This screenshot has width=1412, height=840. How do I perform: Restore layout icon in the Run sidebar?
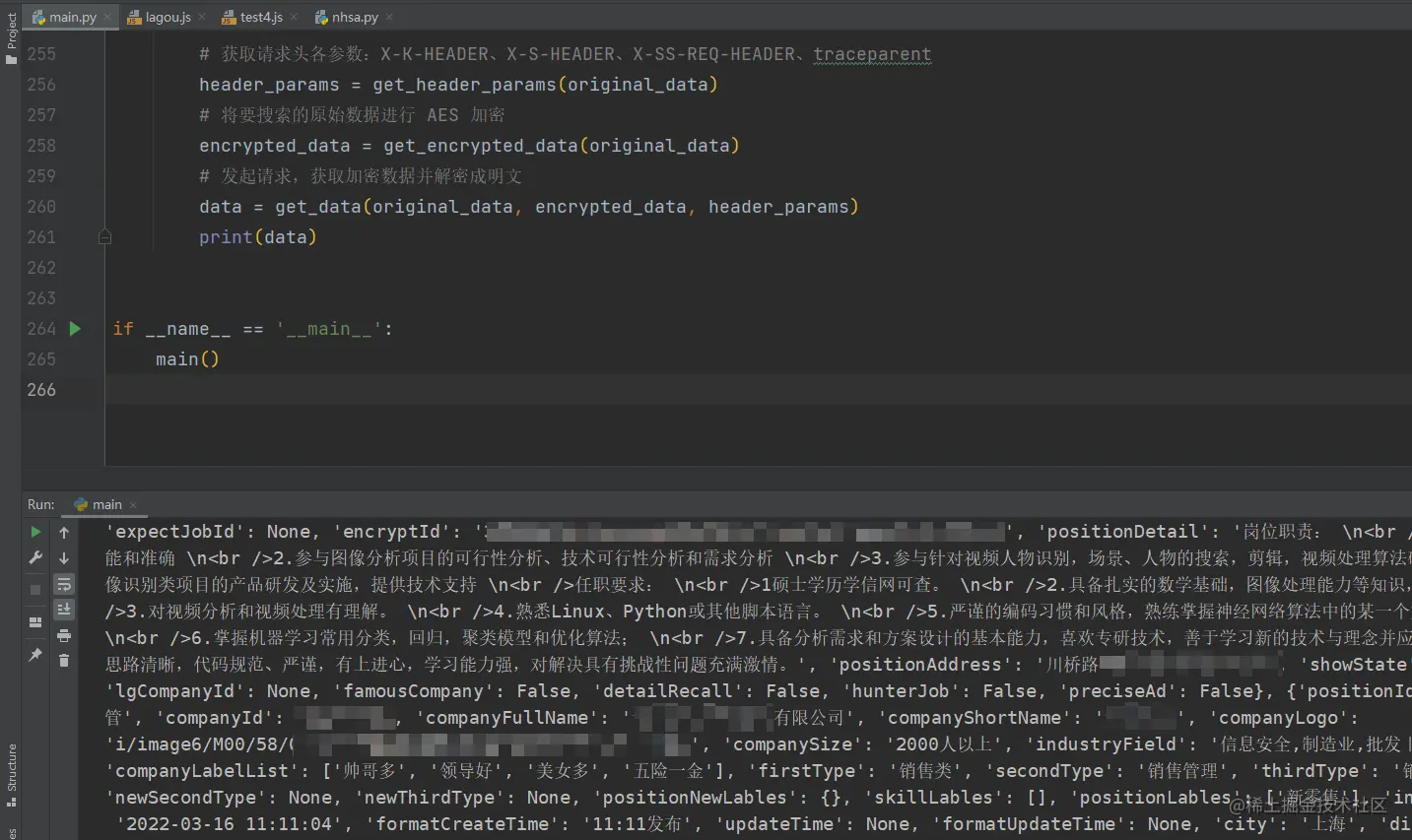35,622
